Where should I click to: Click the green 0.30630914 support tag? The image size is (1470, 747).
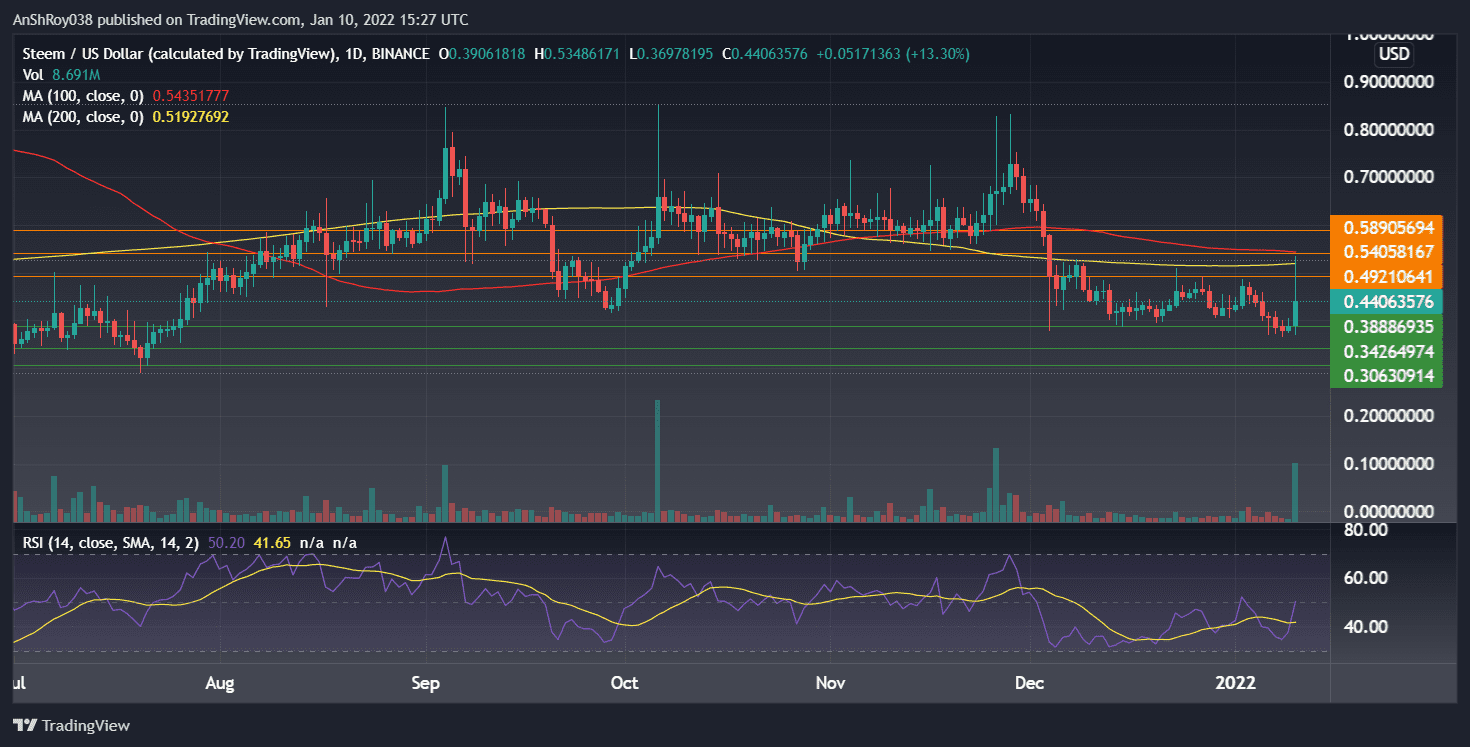click(x=1388, y=376)
